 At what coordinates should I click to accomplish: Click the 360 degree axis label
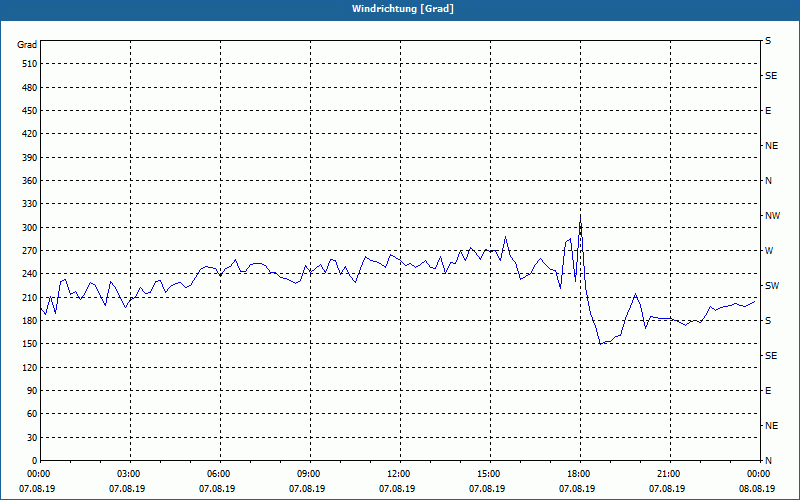click(x=30, y=181)
